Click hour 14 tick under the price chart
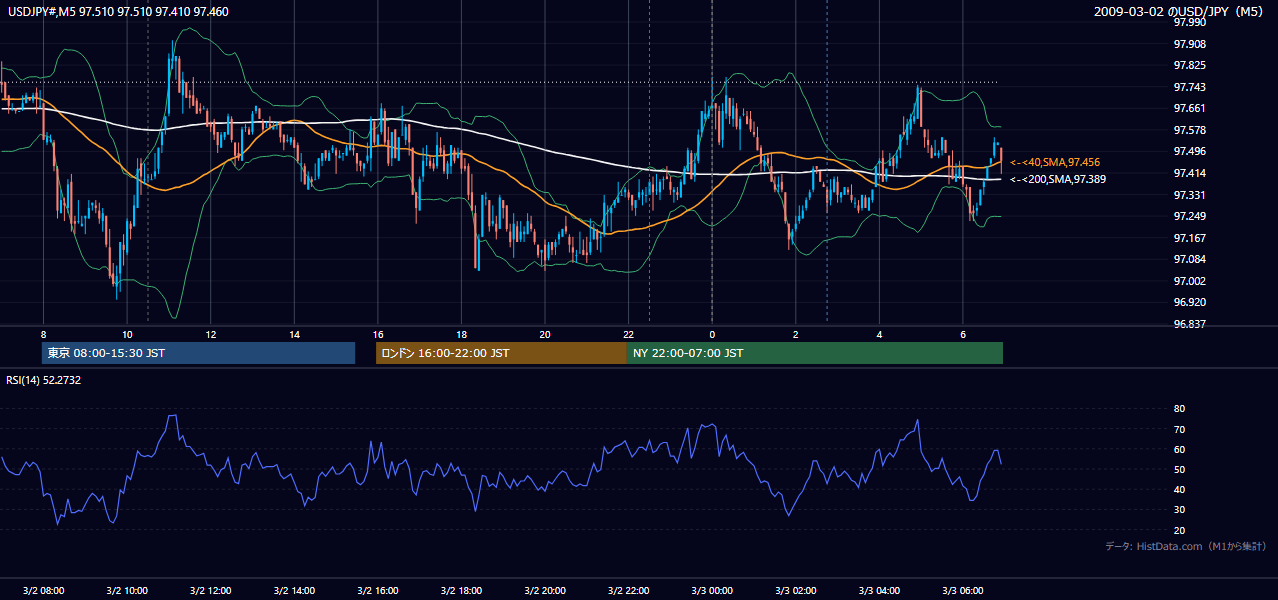The image size is (1278, 600). 294,334
